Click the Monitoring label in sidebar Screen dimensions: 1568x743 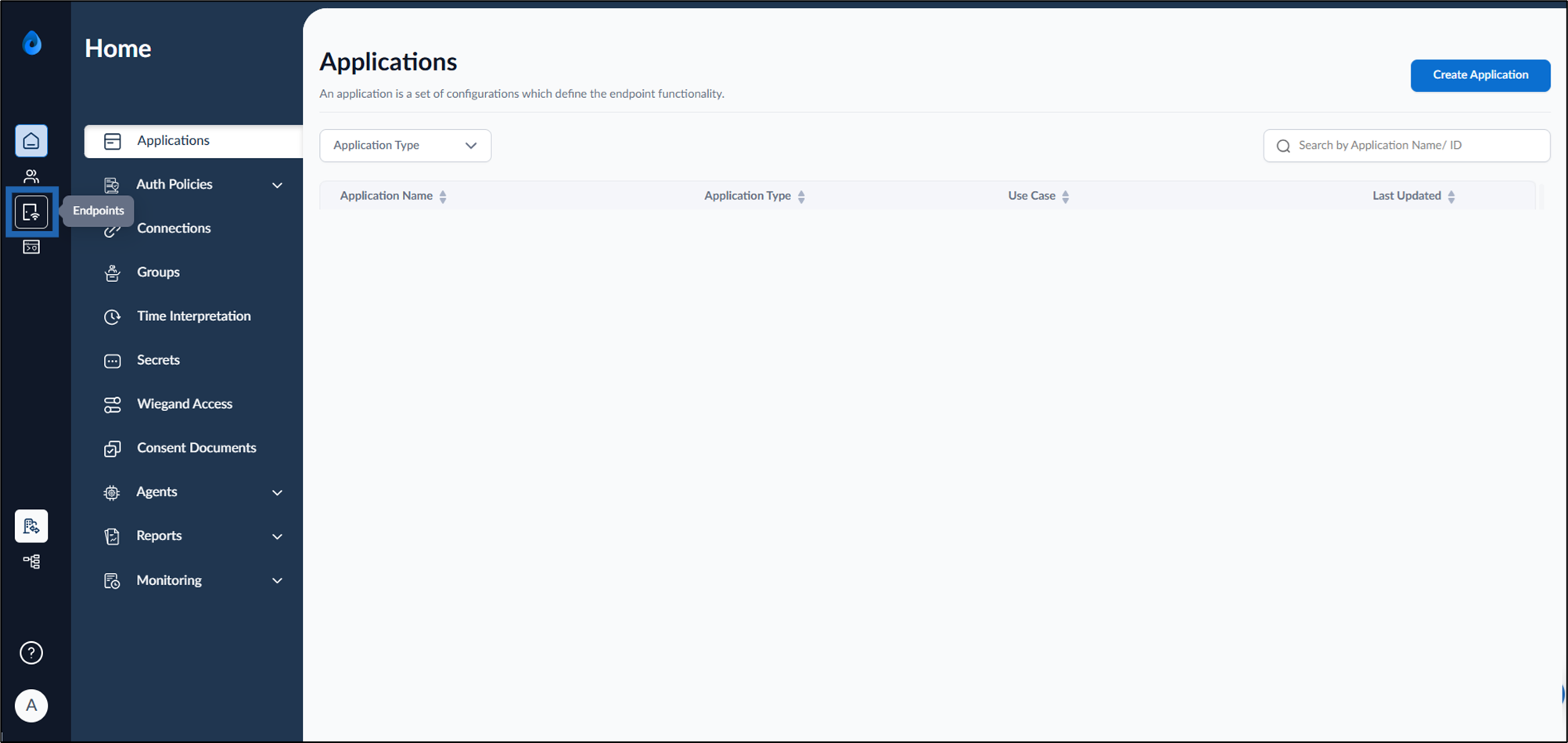[x=169, y=580]
